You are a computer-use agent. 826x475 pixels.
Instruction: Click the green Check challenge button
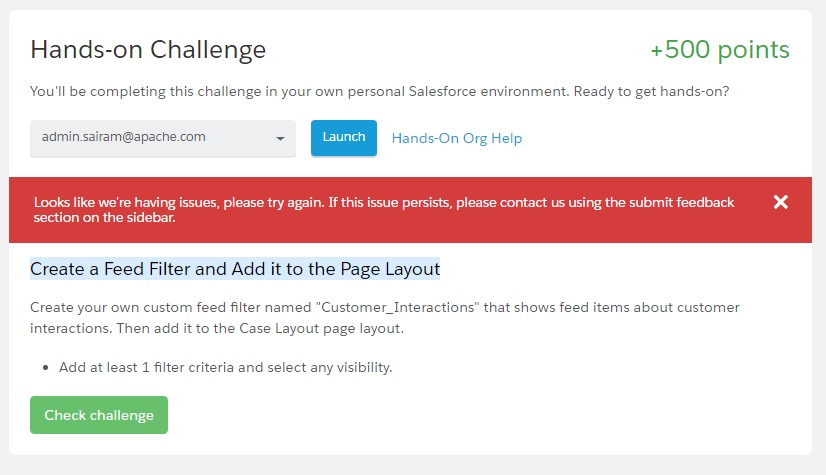(99, 415)
